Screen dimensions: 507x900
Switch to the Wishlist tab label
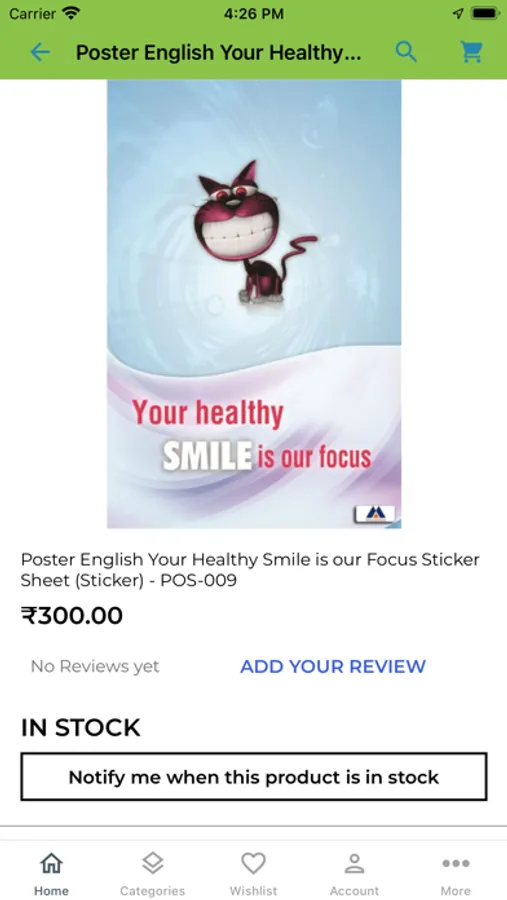click(x=253, y=891)
